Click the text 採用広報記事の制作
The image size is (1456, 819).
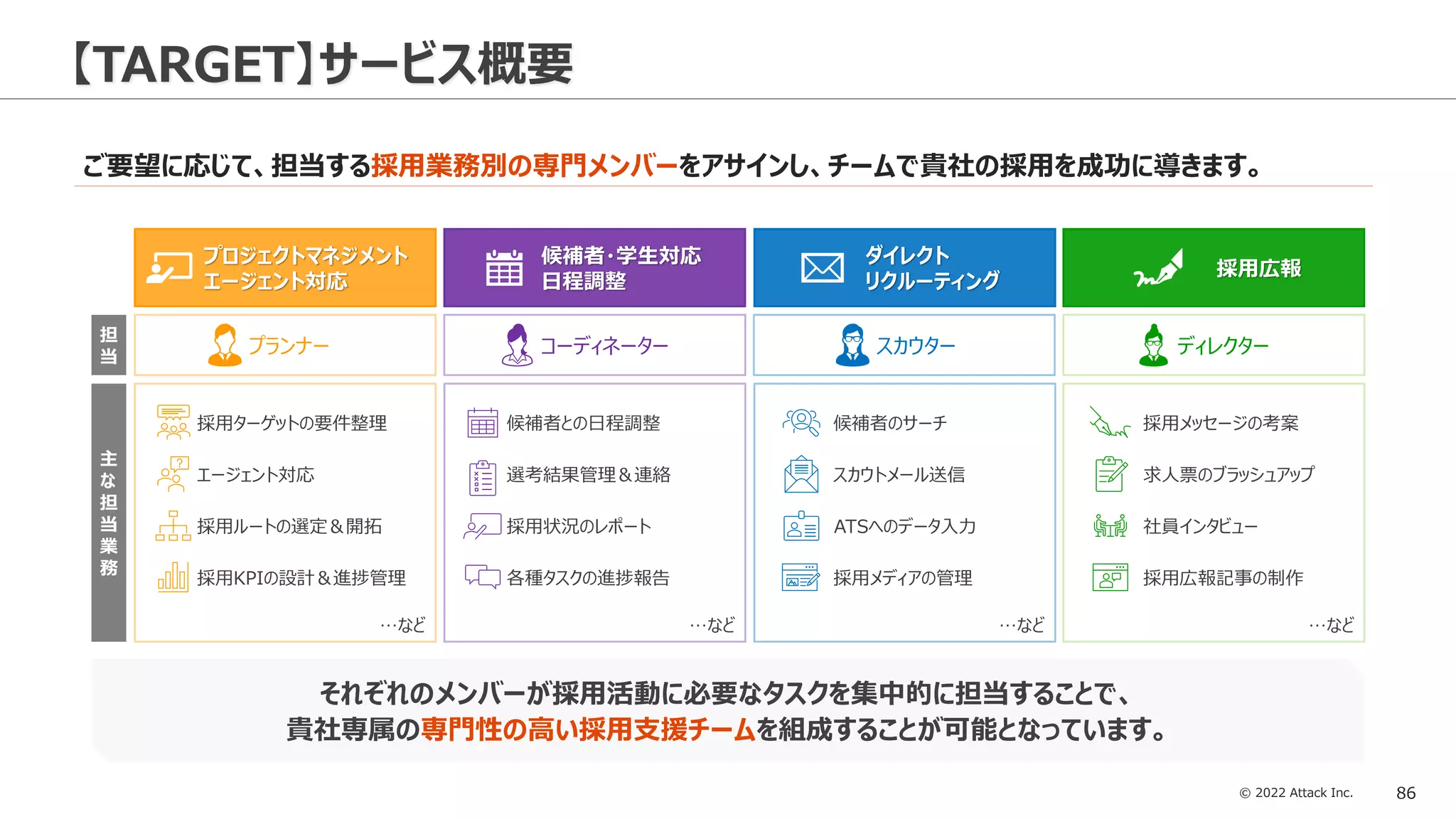[x=1223, y=578]
